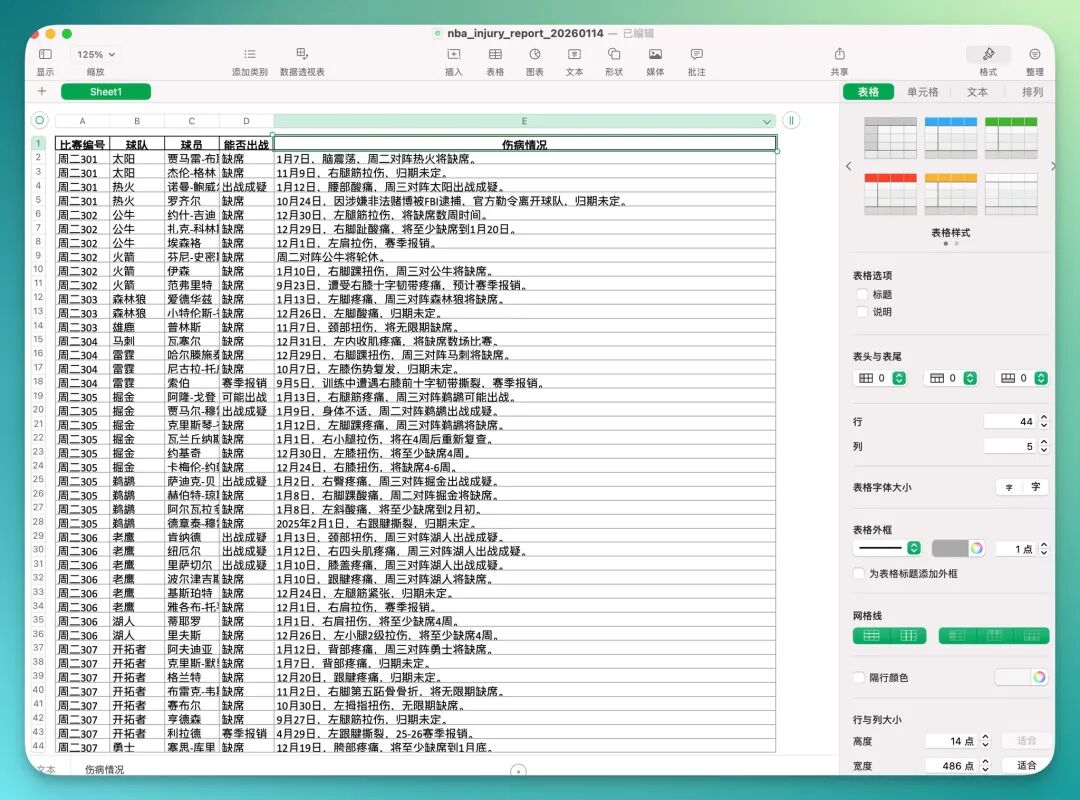Toggle header column gridlines button
Viewport: 1080px width, 800px height.
point(957,635)
